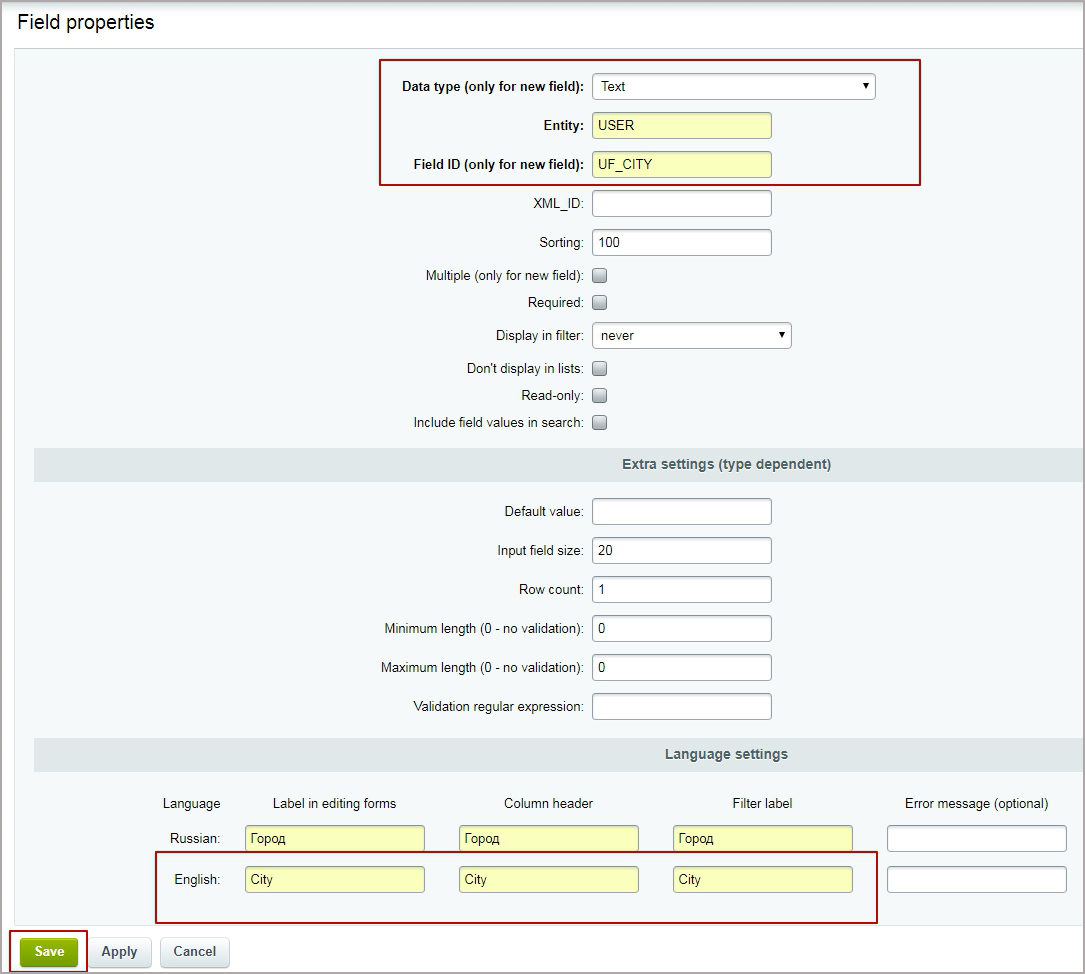
Task: Click the Maximum length input field
Action: [682, 668]
